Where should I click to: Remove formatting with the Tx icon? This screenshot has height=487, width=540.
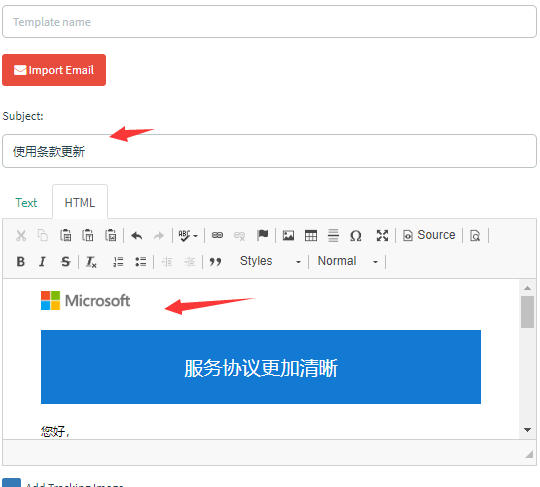point(91,262)
